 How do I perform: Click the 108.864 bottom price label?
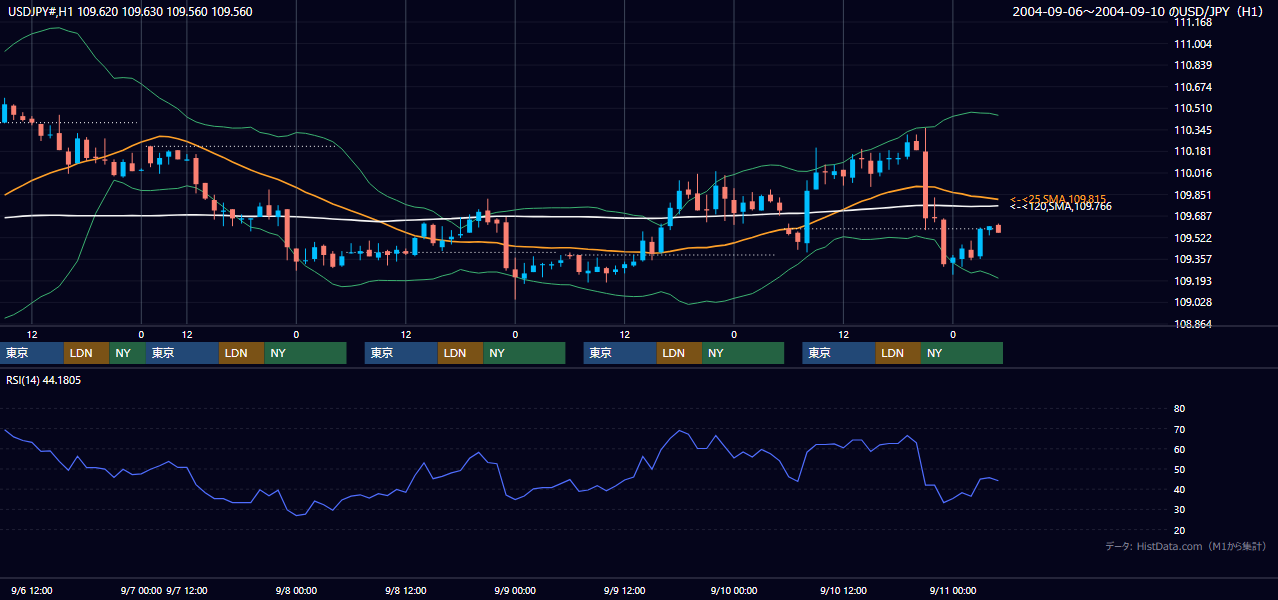(1192, 324)
